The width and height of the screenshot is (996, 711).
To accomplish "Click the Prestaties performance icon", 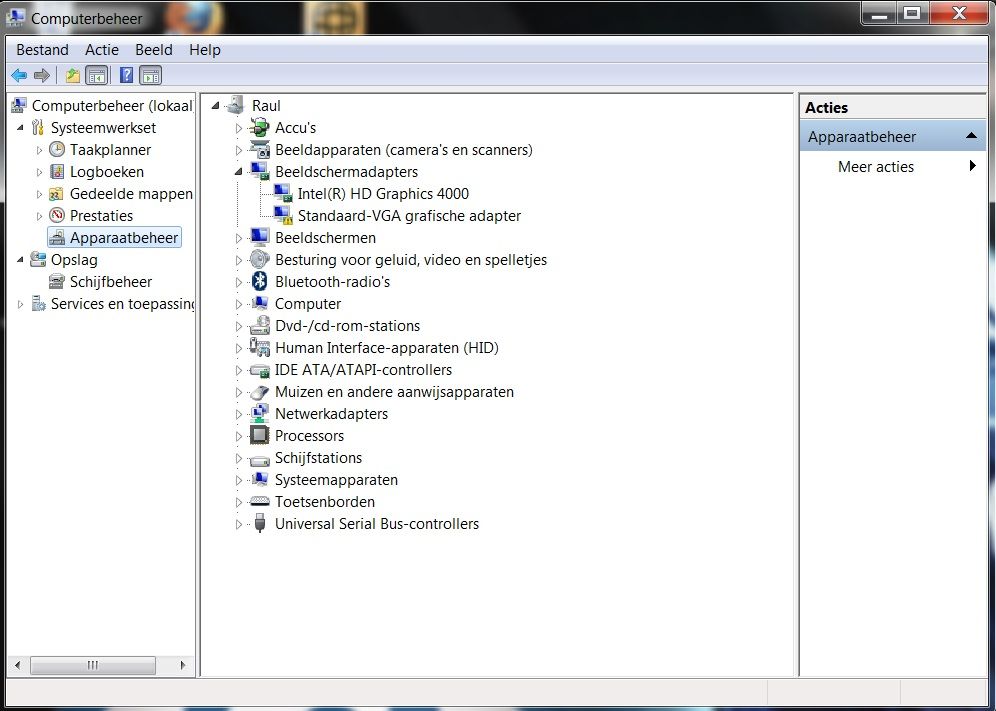I will tap(57, 215).
